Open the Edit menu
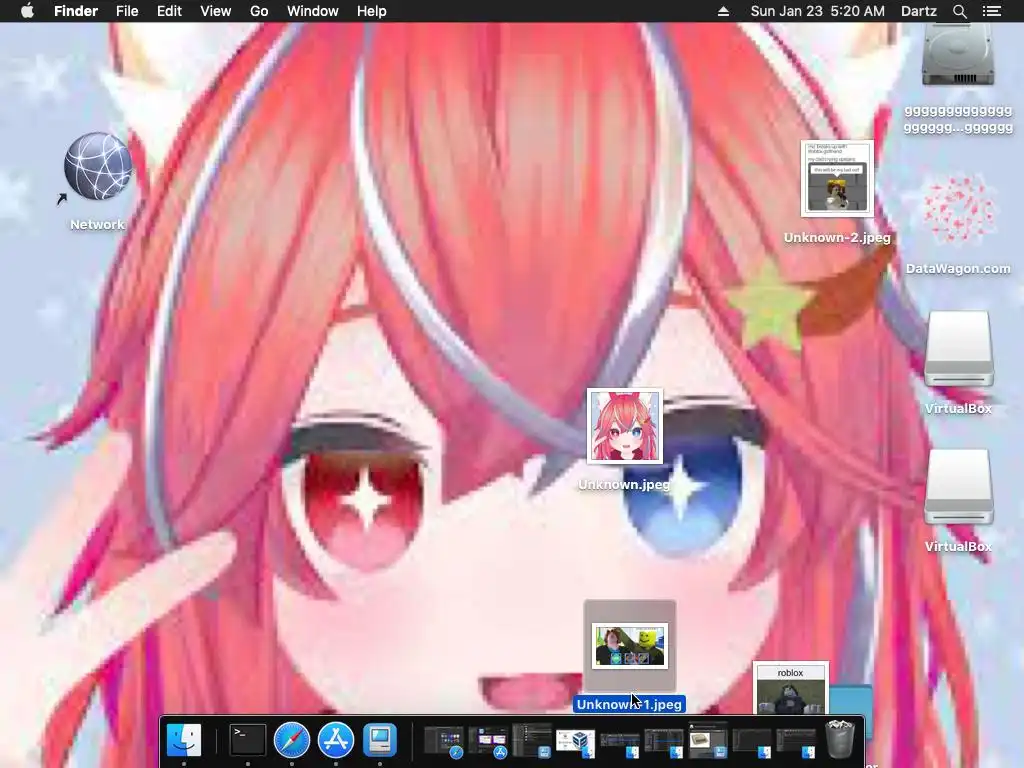Screen dimensions: 1024x768 coord(169,11)
